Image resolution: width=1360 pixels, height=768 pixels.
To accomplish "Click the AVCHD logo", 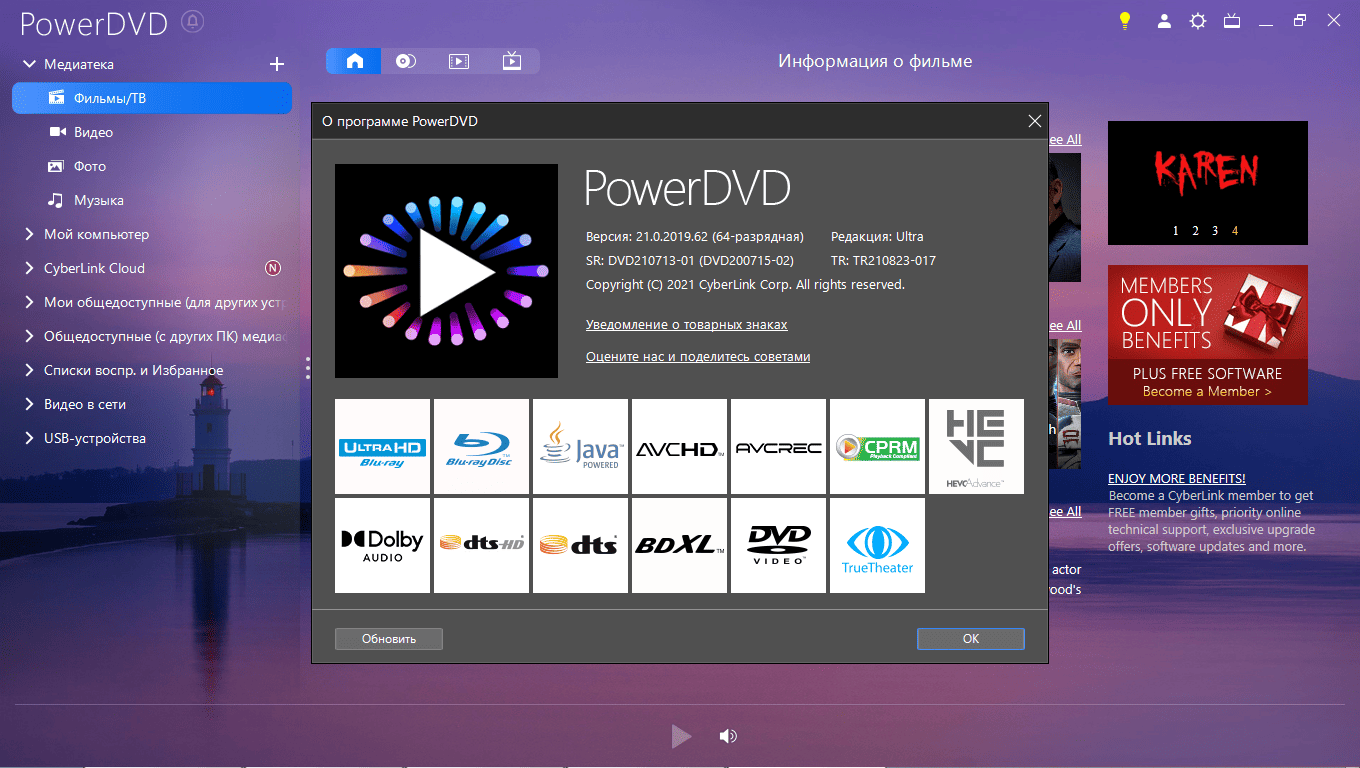I will pos(679,446).
